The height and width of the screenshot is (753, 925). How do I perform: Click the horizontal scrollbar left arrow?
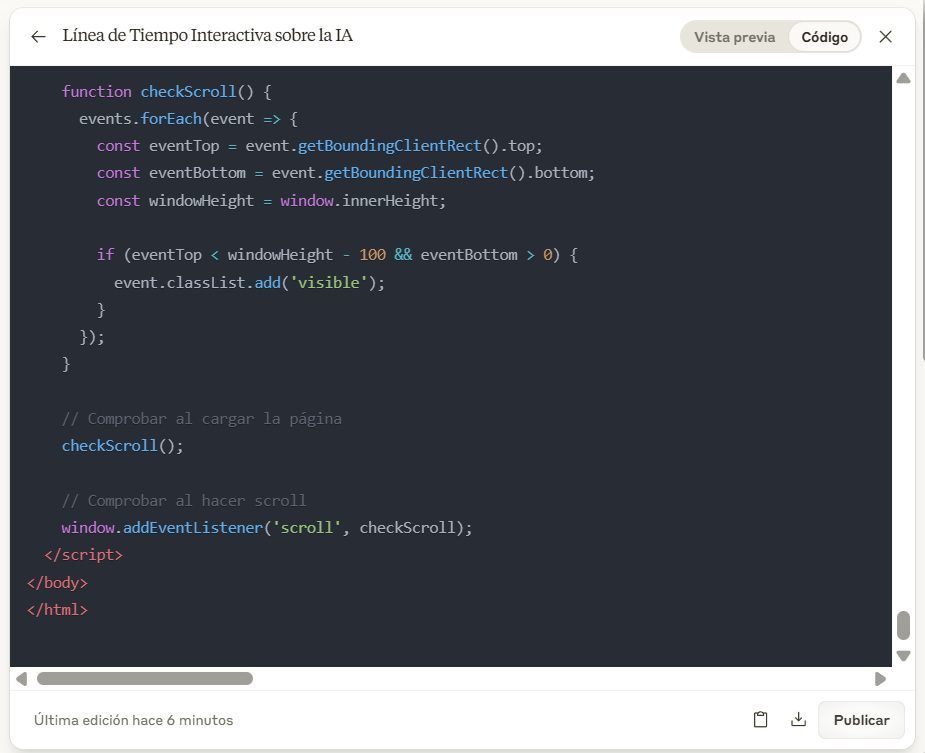(22, 679)
